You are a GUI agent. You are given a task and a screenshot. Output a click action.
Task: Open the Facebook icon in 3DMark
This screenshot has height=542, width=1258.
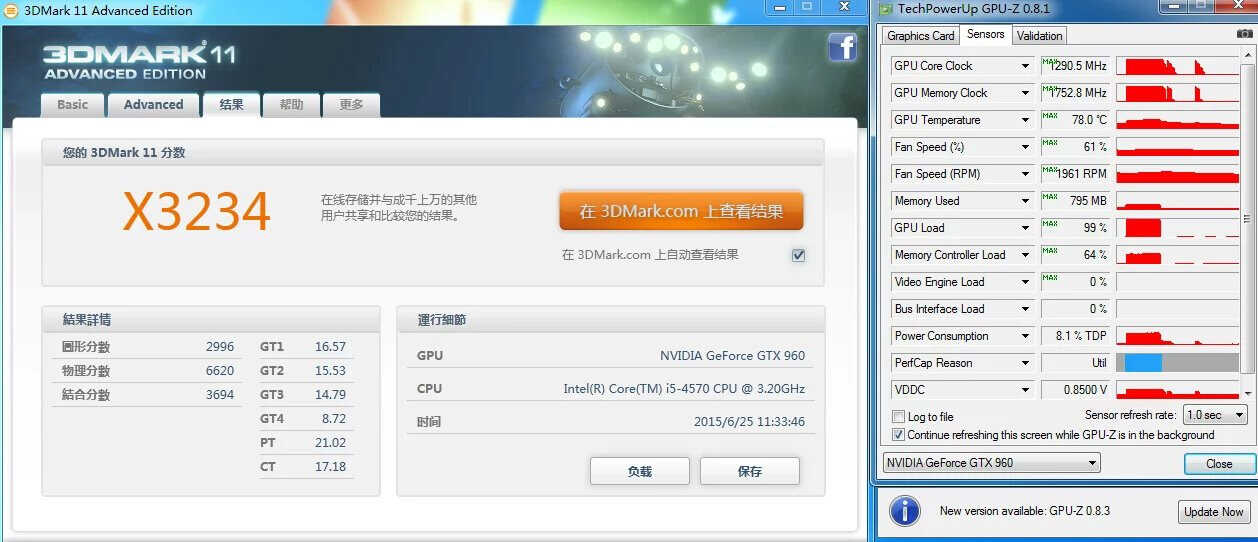coord(842,47)
